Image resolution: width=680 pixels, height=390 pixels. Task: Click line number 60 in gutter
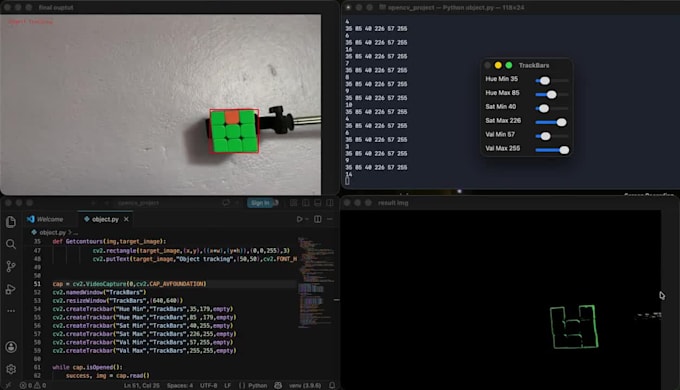coord(37,359)
